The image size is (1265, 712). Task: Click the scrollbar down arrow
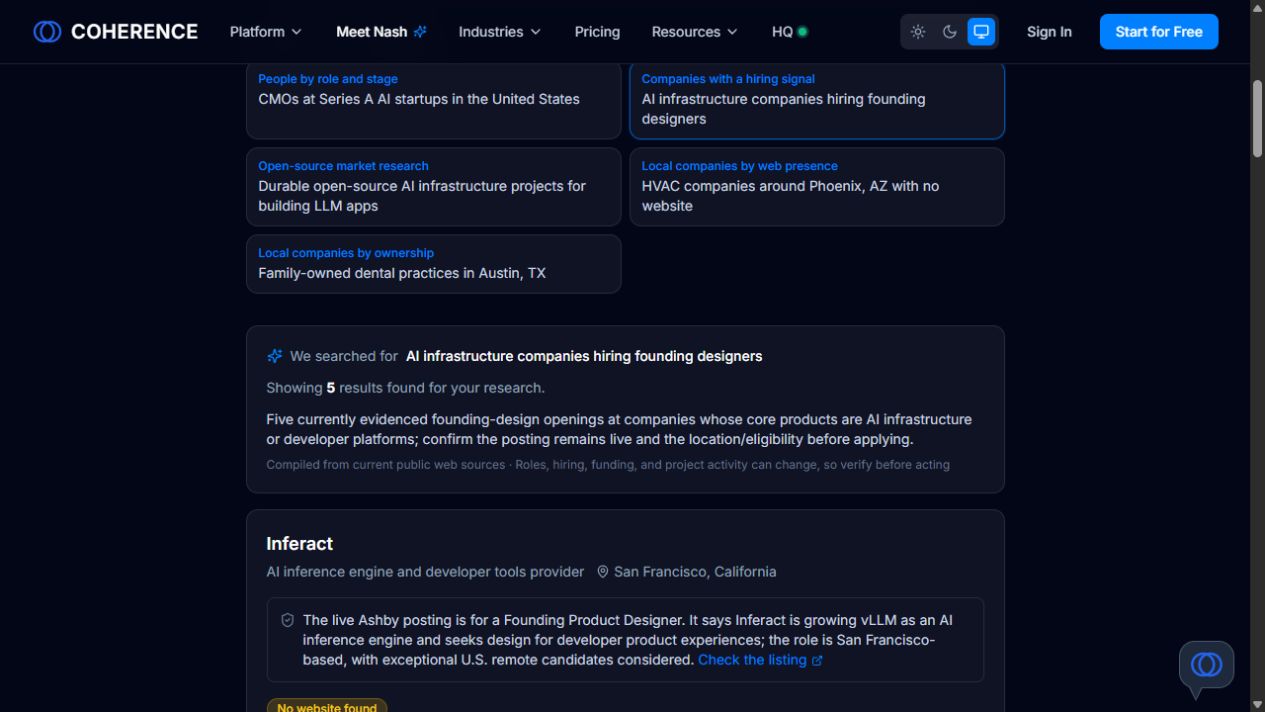tap(1257, 704)
